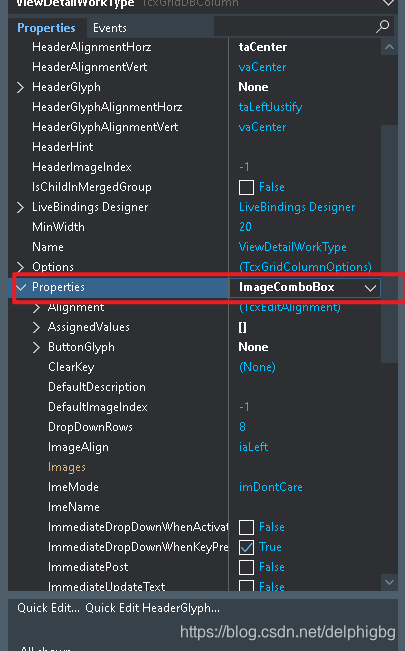Viewport: 405px width, 651px height.
Task: Select the HeaderAlignmentHorz property name
Action: click(x=91, y=47)
